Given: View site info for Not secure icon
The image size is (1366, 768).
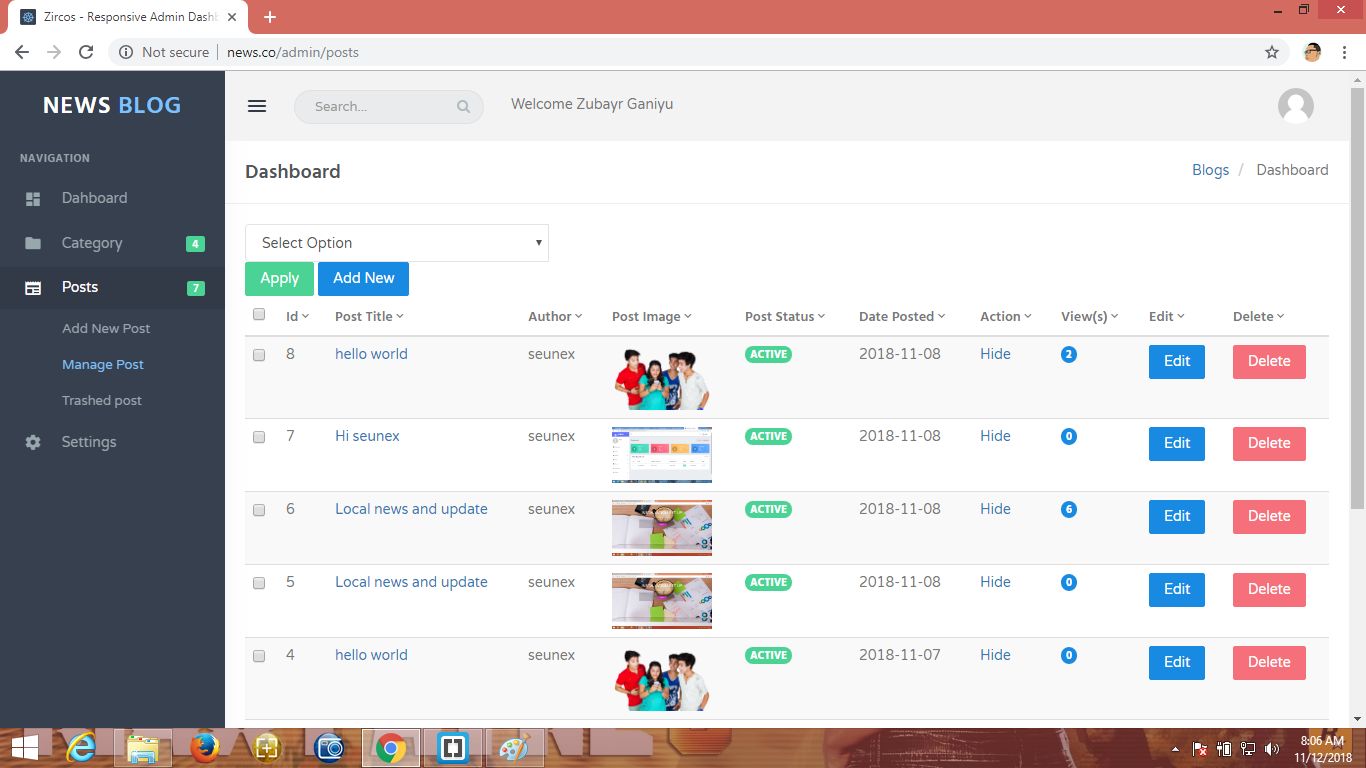Looking at the screenshot, I should [126, 52].
